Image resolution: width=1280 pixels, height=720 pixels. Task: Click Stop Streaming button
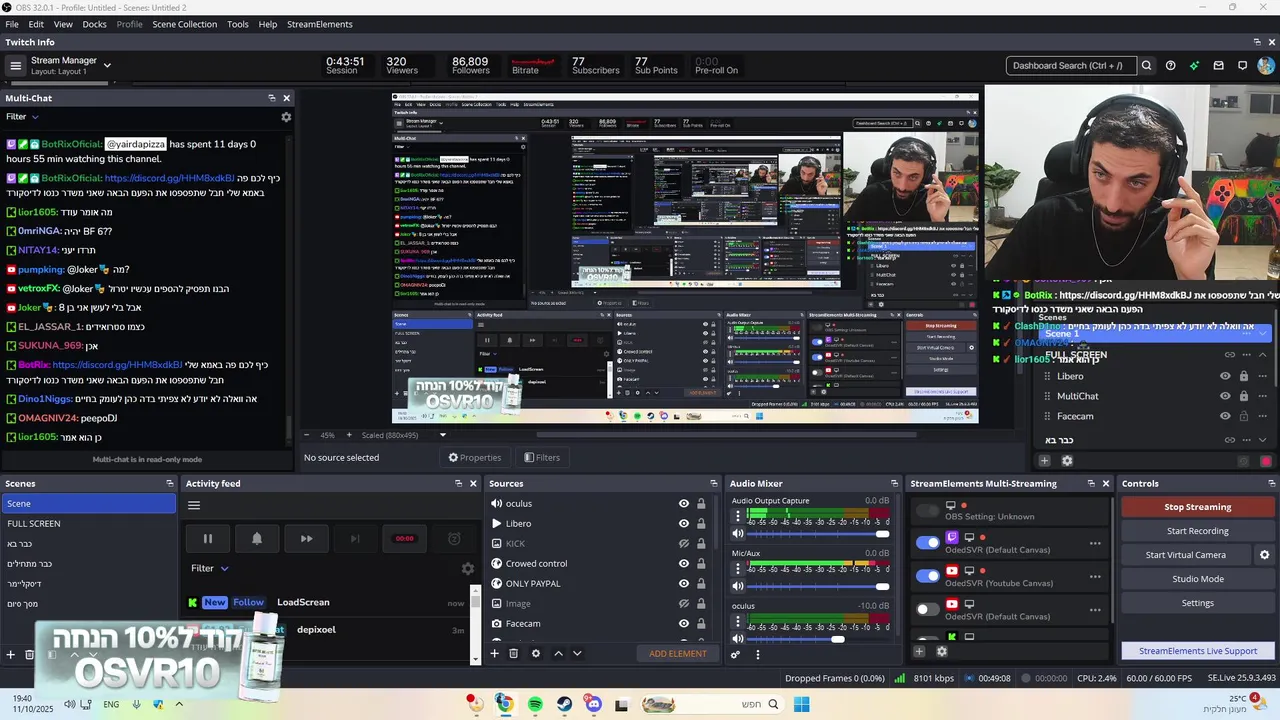coord(1197,507)
